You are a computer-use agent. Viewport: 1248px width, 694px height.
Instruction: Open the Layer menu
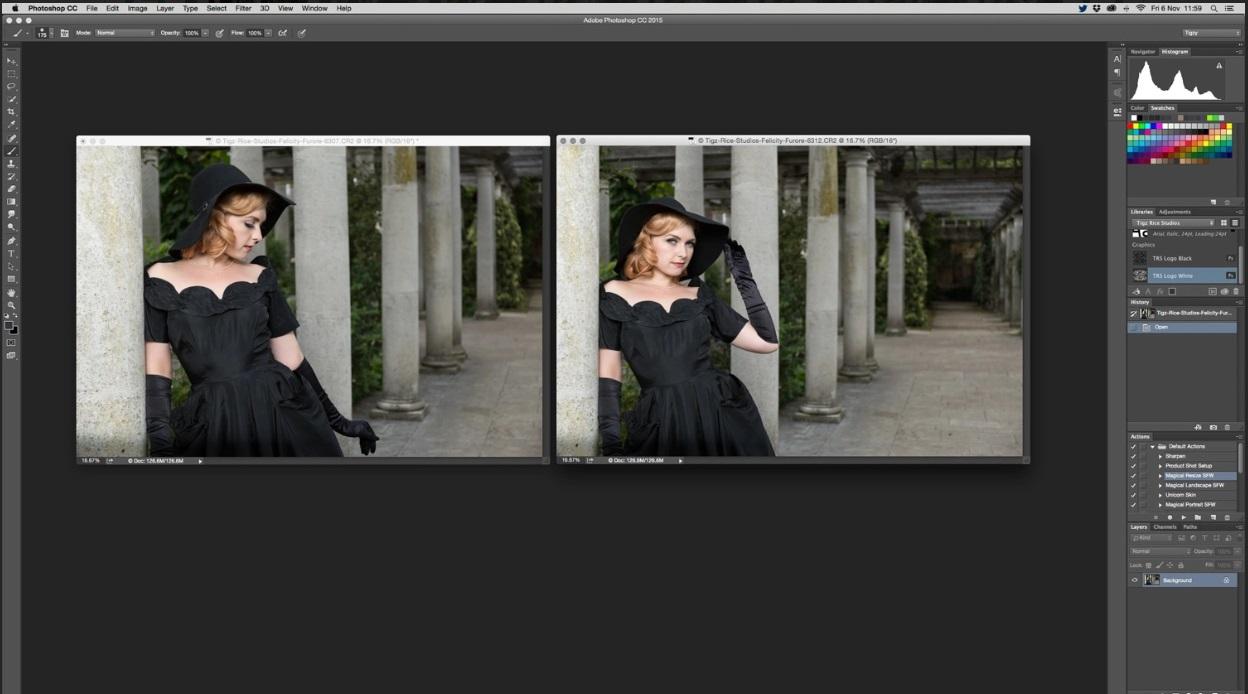click(165, 8)
